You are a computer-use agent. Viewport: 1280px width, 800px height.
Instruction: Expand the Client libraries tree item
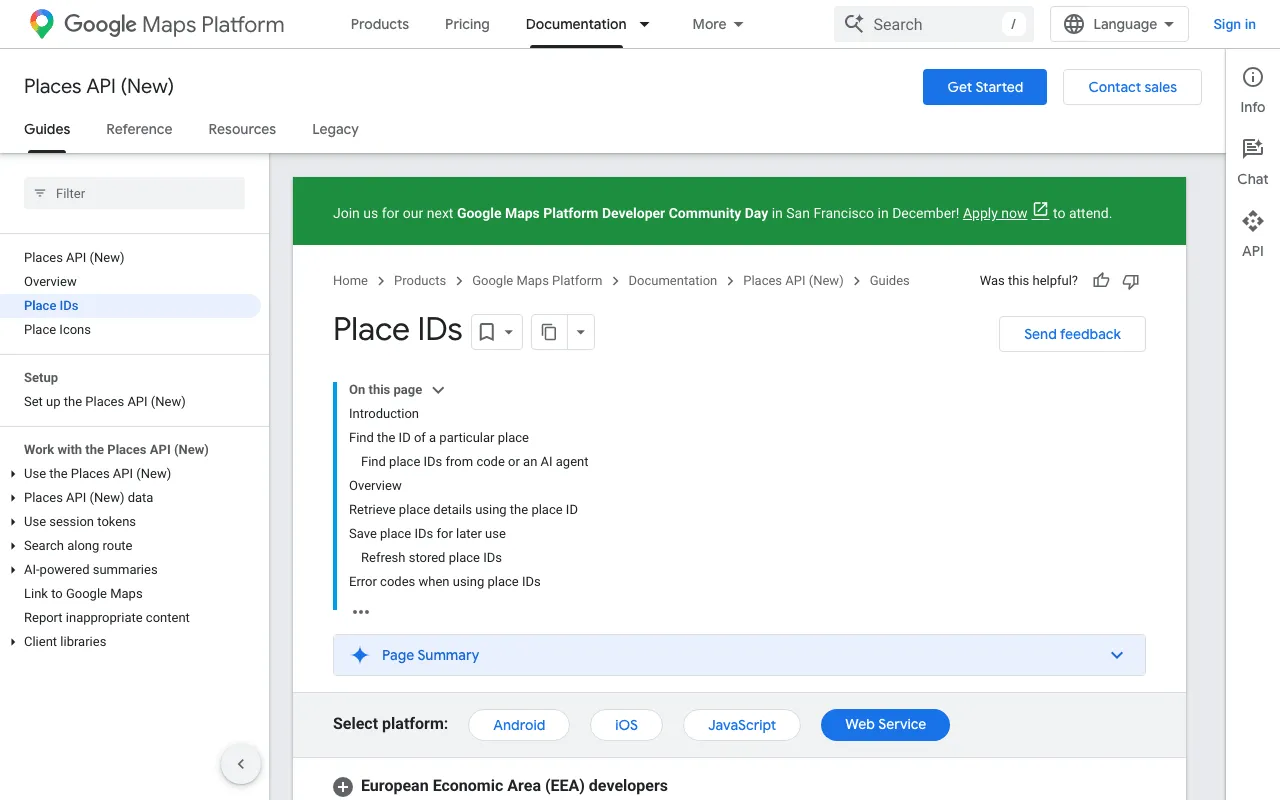click(13, 642)
